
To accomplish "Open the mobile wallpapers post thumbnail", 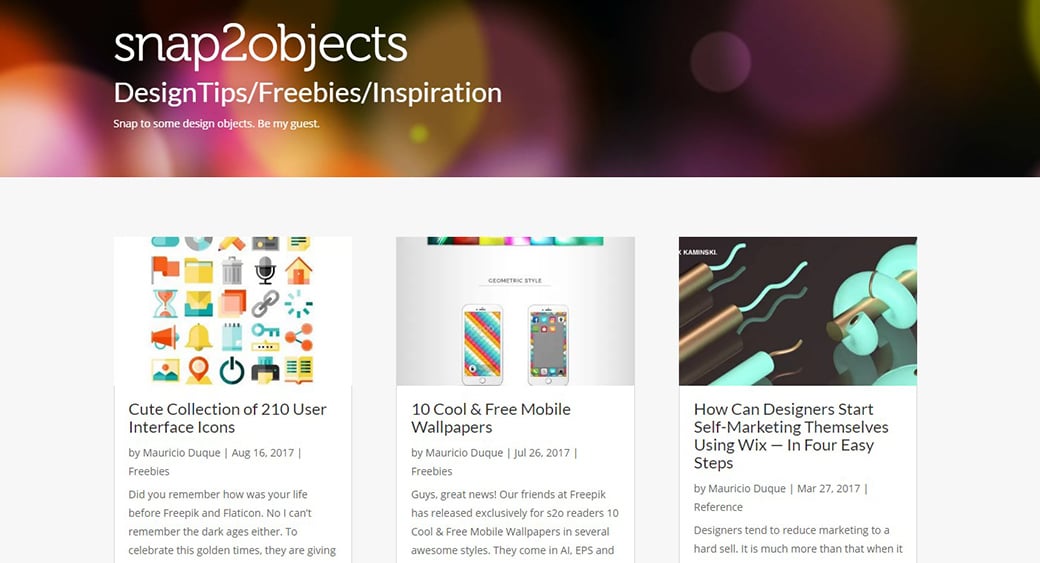I will tap(515, 311).
